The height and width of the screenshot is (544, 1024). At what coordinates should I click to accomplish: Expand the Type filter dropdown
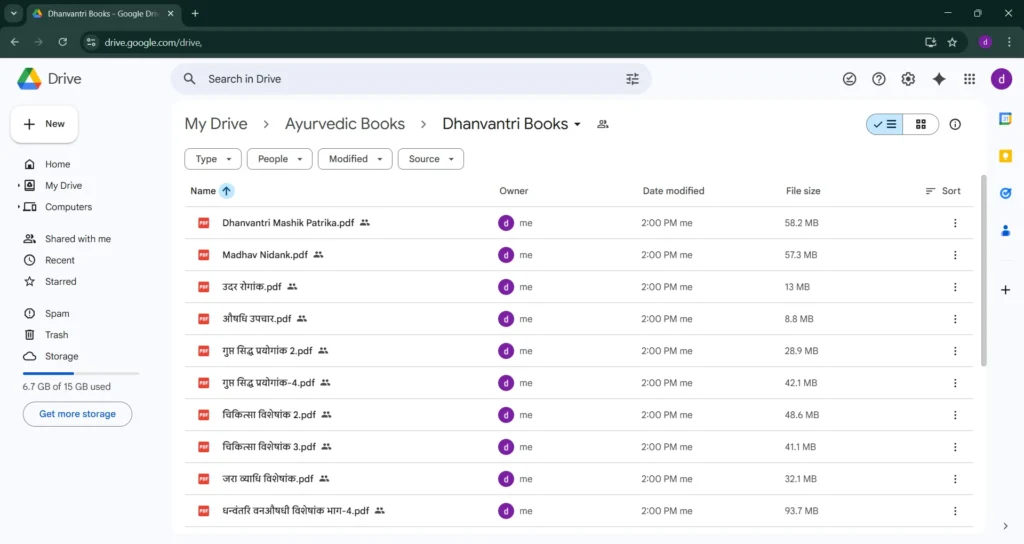coord(213,159)
